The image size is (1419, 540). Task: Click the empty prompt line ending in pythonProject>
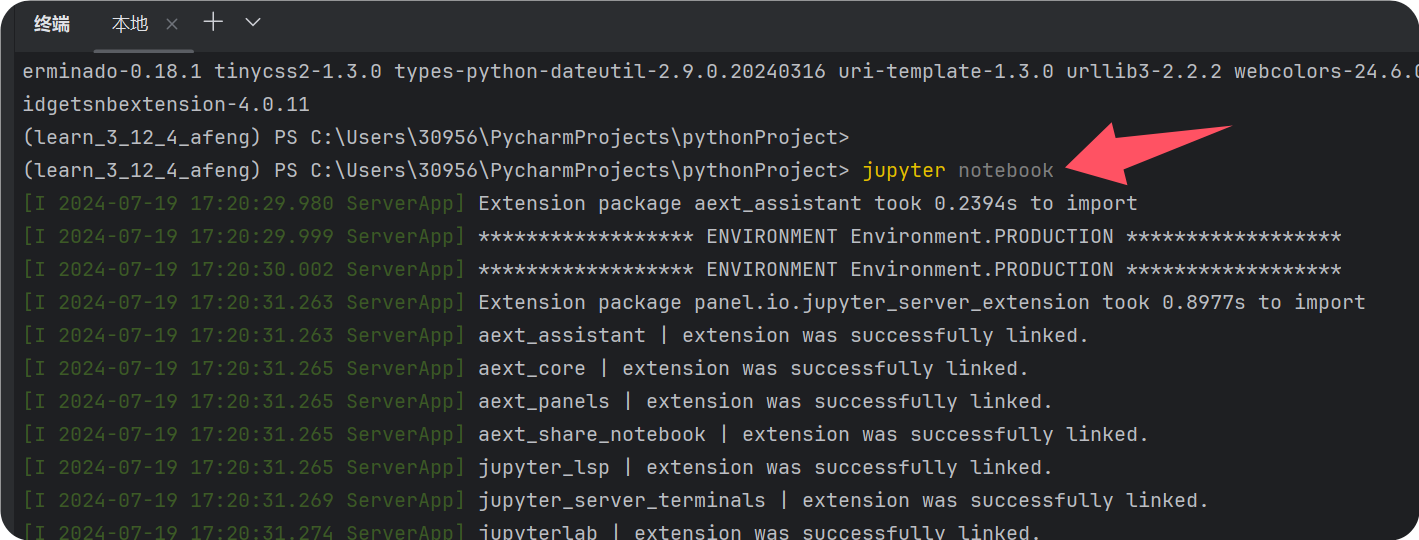436,137
